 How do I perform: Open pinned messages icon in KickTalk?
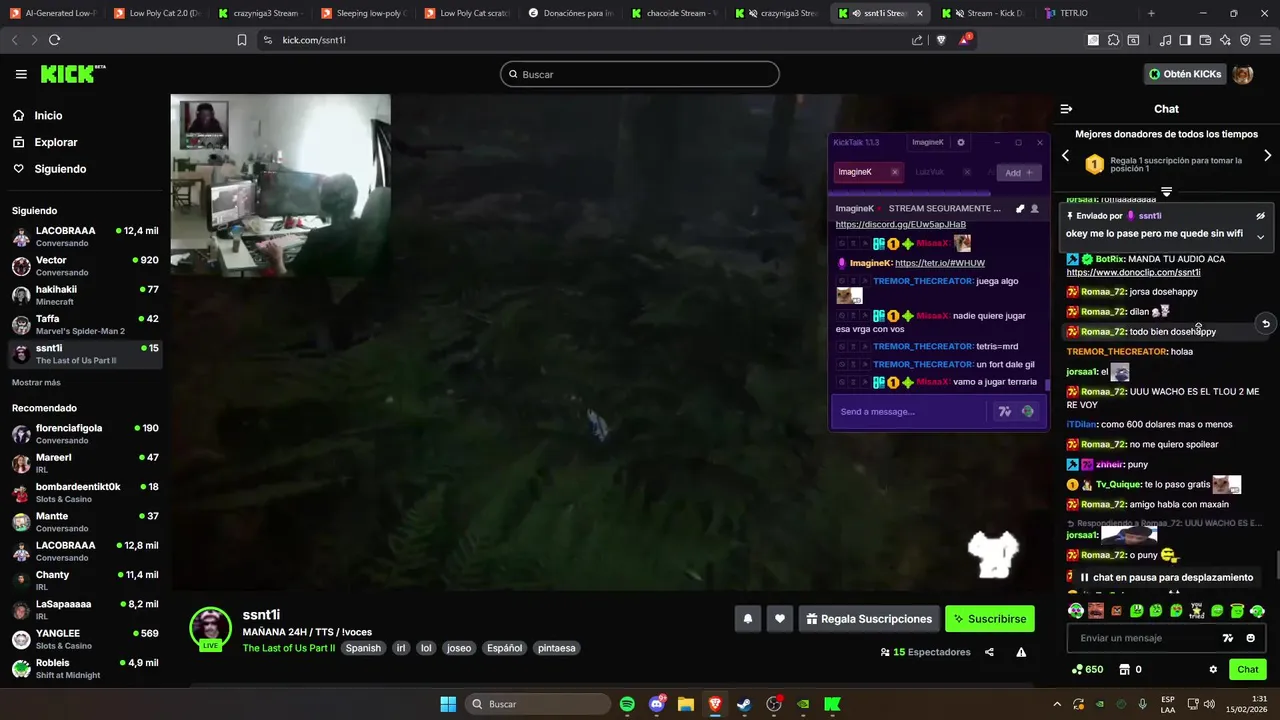click(x=1020, y=209)
